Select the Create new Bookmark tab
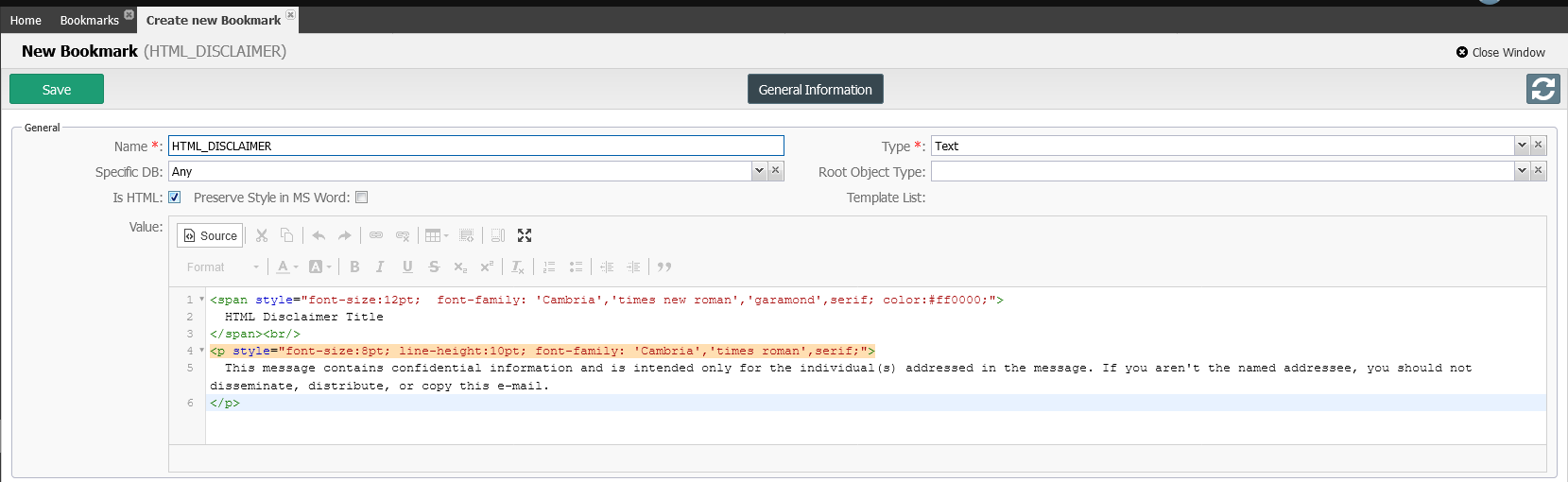Image resolution: width=1568 pixels, height=482 pixels. [214, 20]
